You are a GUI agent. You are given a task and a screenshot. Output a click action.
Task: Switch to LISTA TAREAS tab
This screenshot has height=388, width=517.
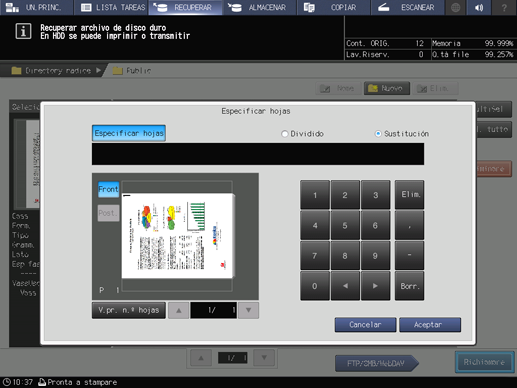pyautogui.click(x=111, y=7)
